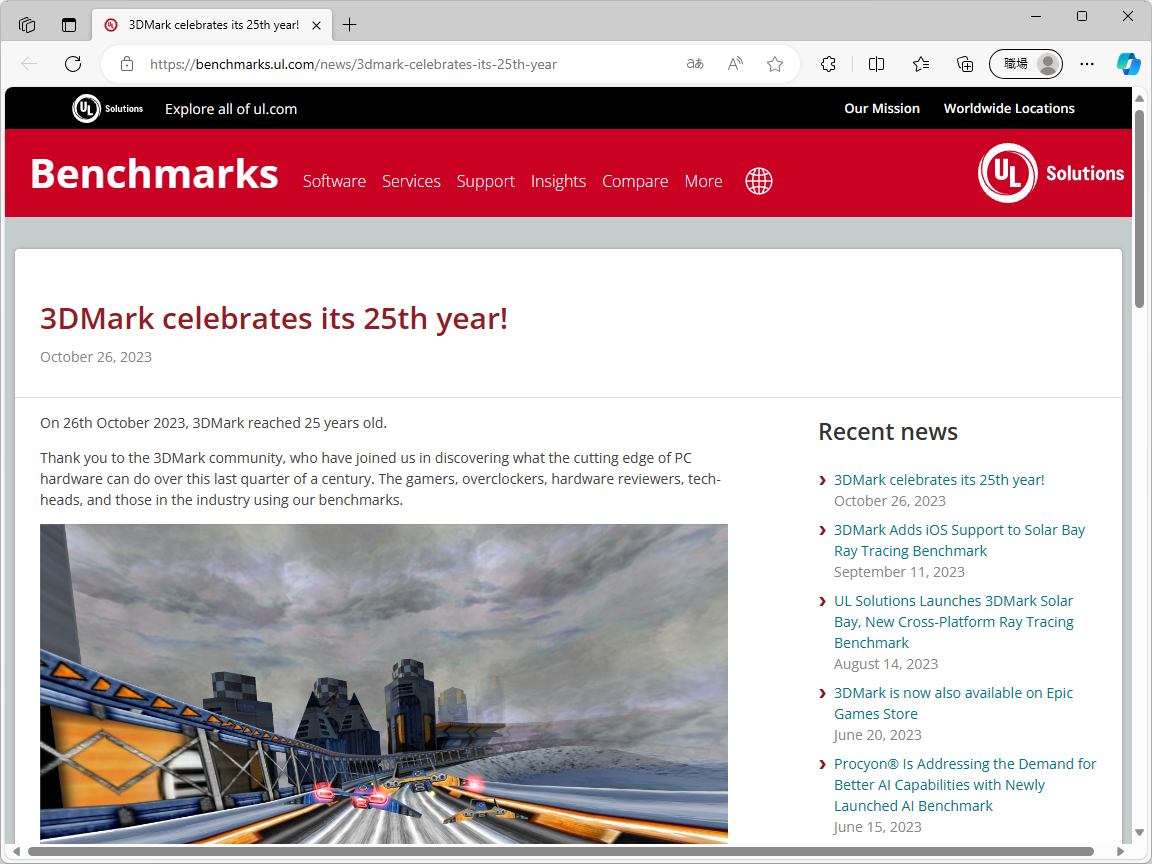Open the More navigation dropdown
The image size is (1152, 864).
(x=703, y=181)
